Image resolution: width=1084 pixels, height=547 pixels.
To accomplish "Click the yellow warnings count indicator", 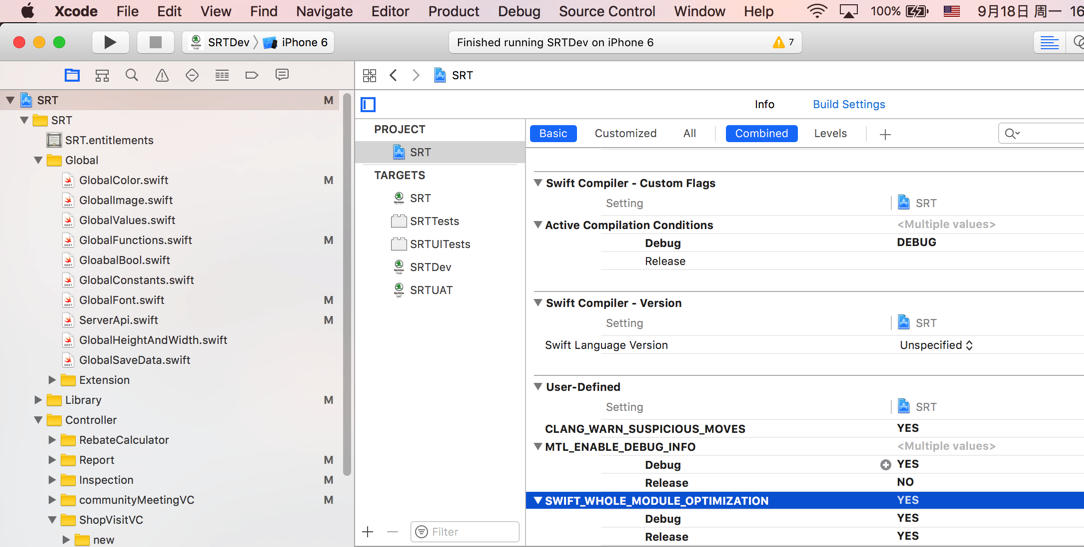I will pos(783,42).
